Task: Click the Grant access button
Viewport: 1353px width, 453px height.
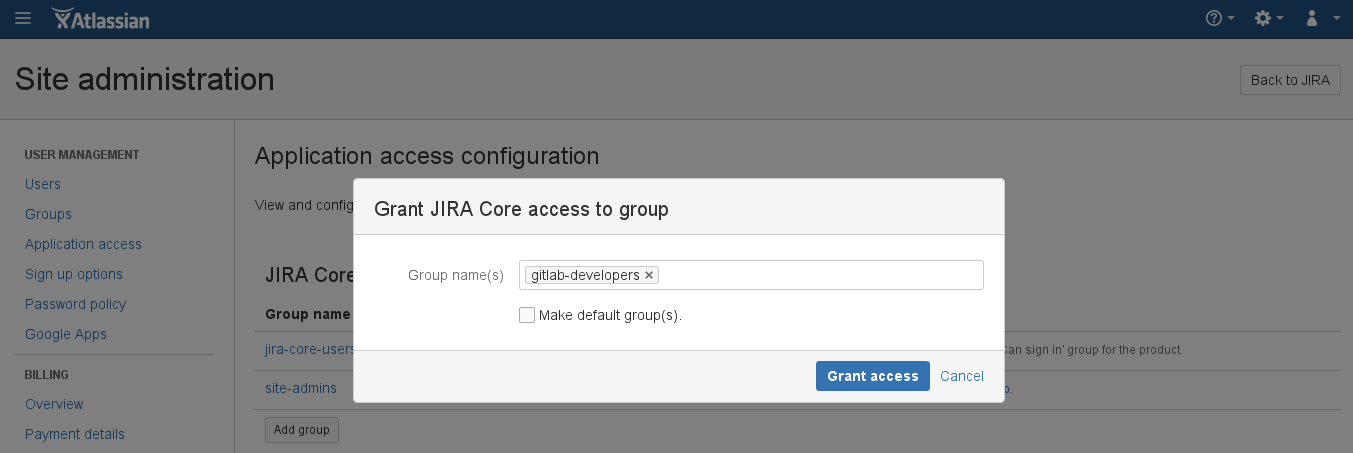Action: [x=872, y=376]
